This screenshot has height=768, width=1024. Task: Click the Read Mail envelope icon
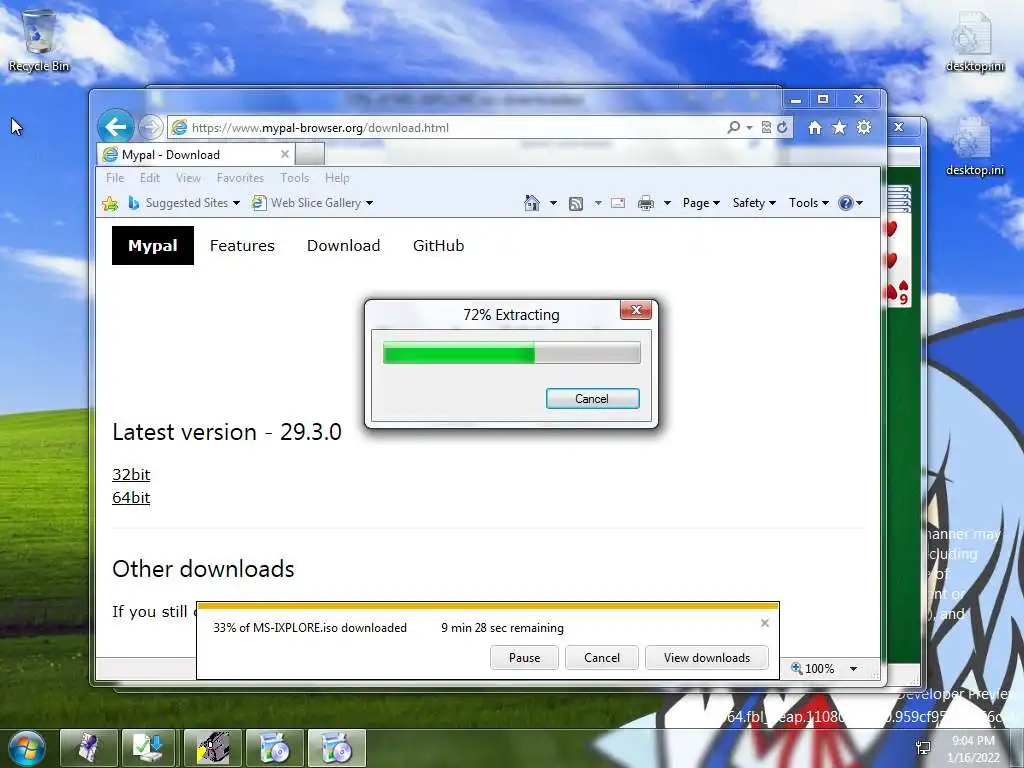[618, 203]
